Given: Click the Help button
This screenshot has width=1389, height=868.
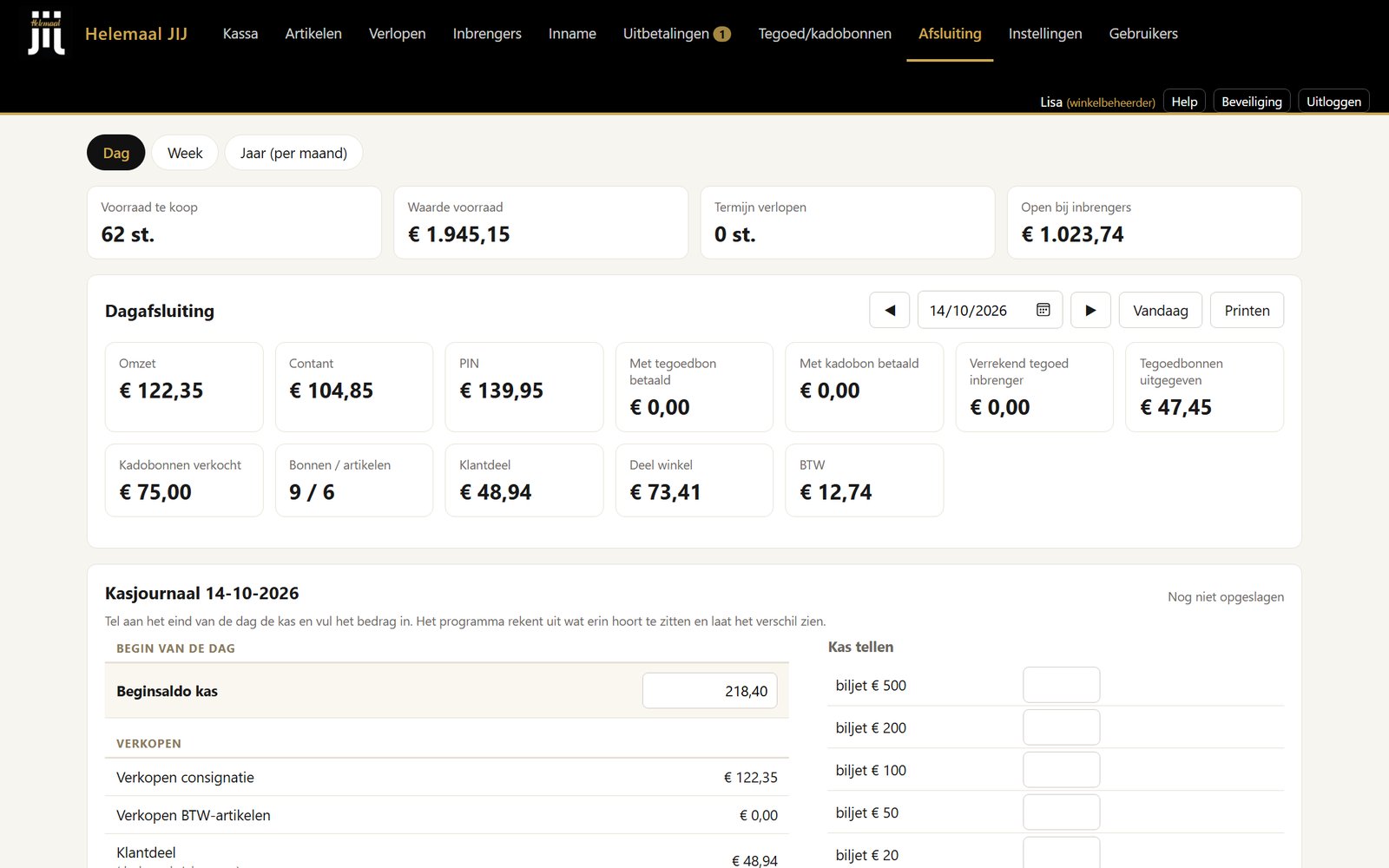Looking at the screenshot, I should click(x=1184, y=102).
